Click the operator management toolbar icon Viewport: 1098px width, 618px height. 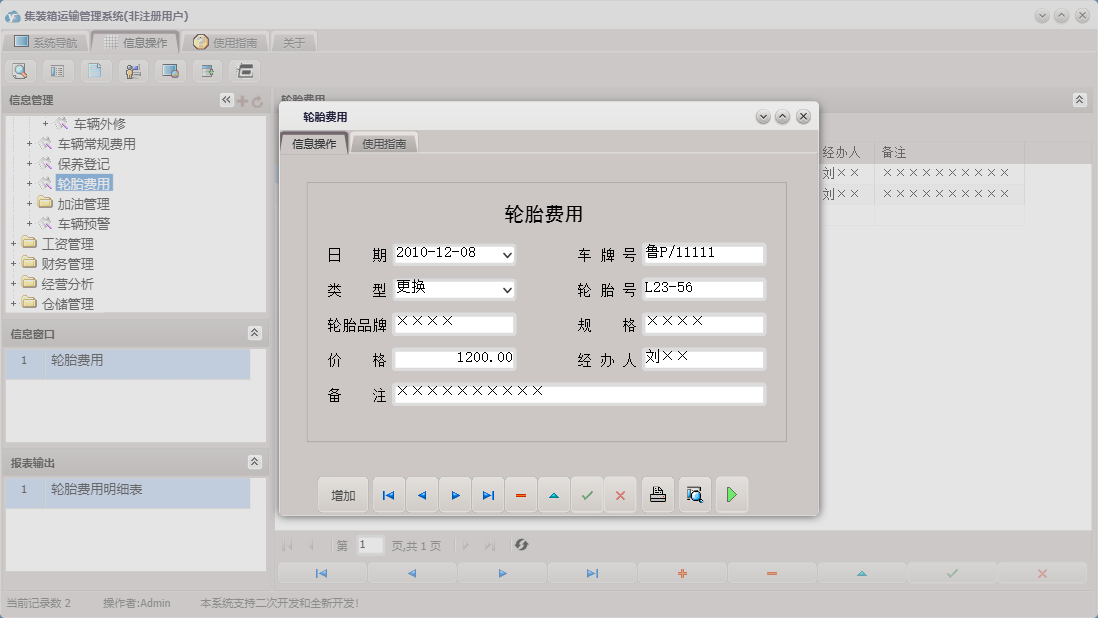131,70
